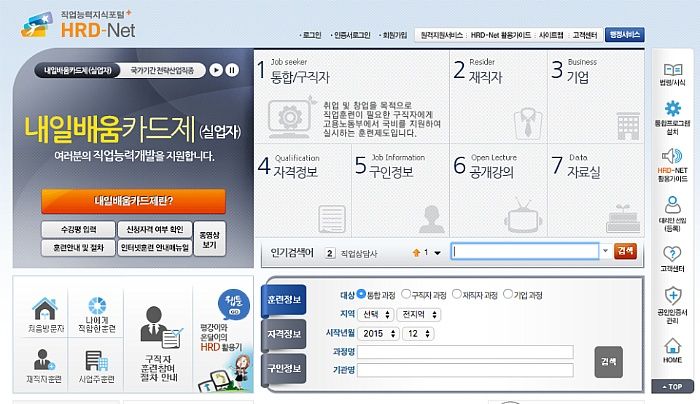Open 7 자료실 tile

596,191
